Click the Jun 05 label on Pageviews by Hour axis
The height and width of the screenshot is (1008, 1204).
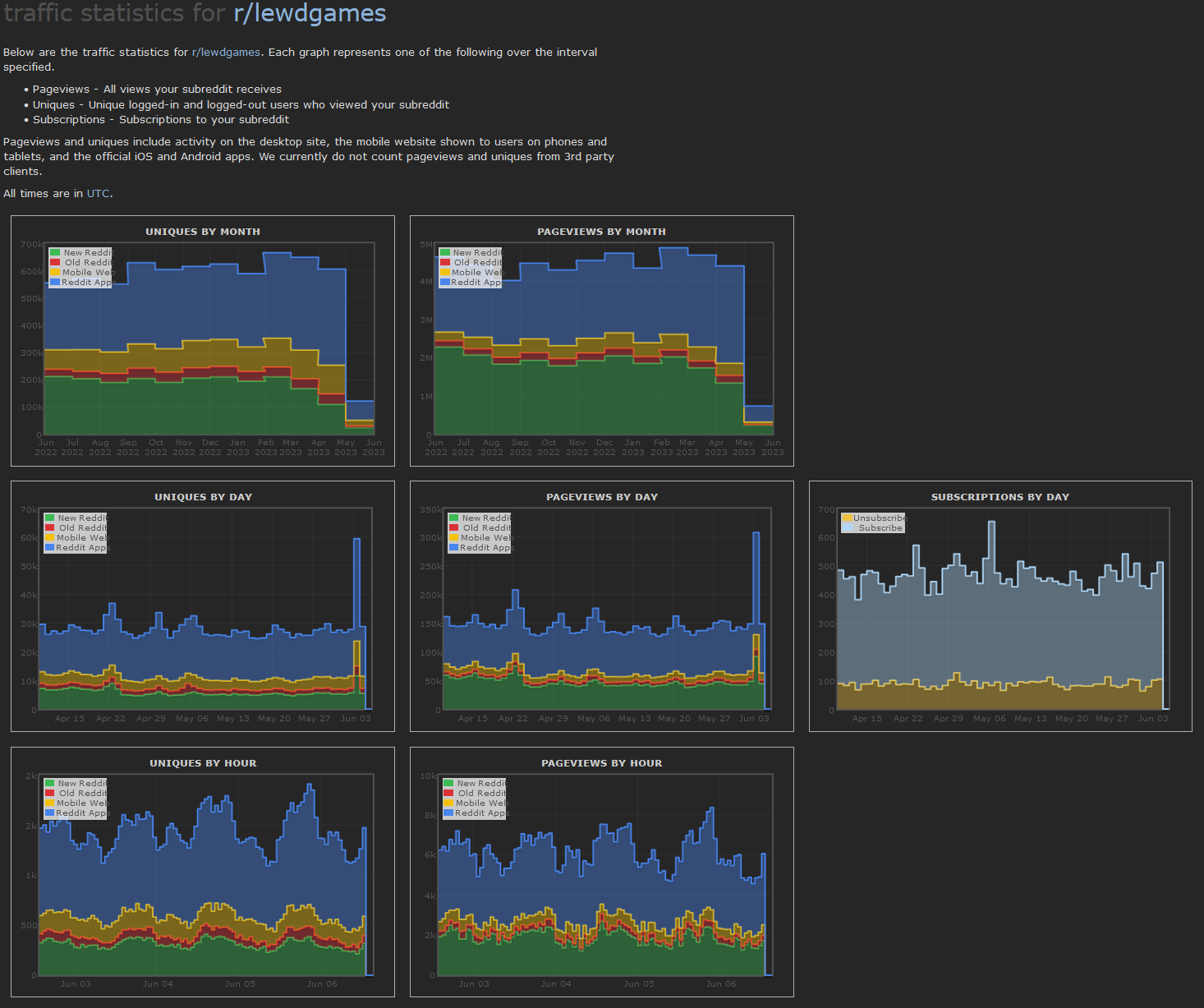click(x=639, y=984)
